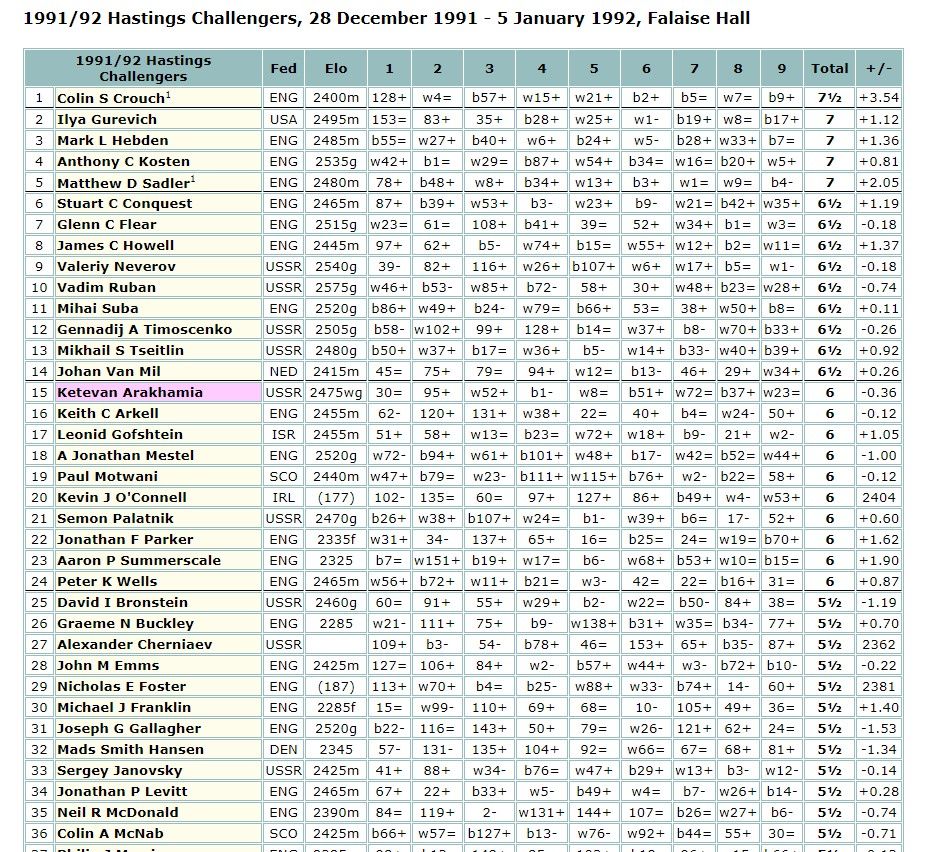Click on John M Emms's name
The height and width of the screenshot is (852, 925).
[x=108, y=665]
